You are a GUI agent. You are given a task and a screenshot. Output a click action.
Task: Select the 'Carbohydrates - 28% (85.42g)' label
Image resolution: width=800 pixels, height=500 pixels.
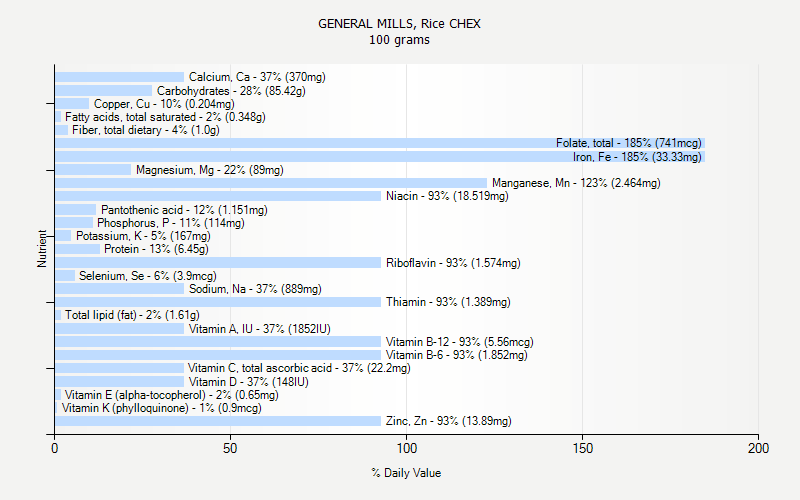(231, 91)
